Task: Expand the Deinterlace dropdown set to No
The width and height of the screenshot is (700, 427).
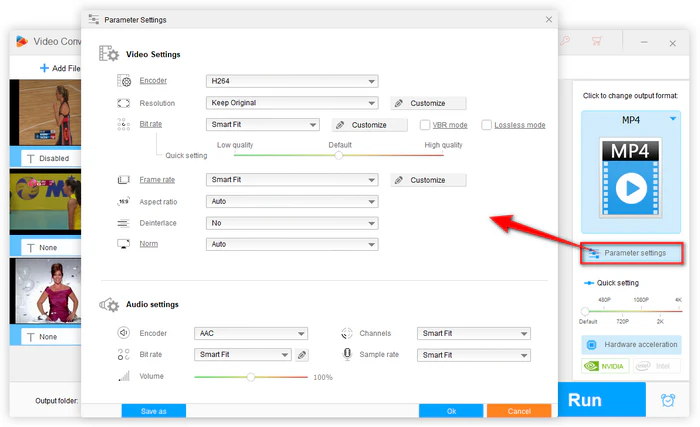Action: [292, 223]
